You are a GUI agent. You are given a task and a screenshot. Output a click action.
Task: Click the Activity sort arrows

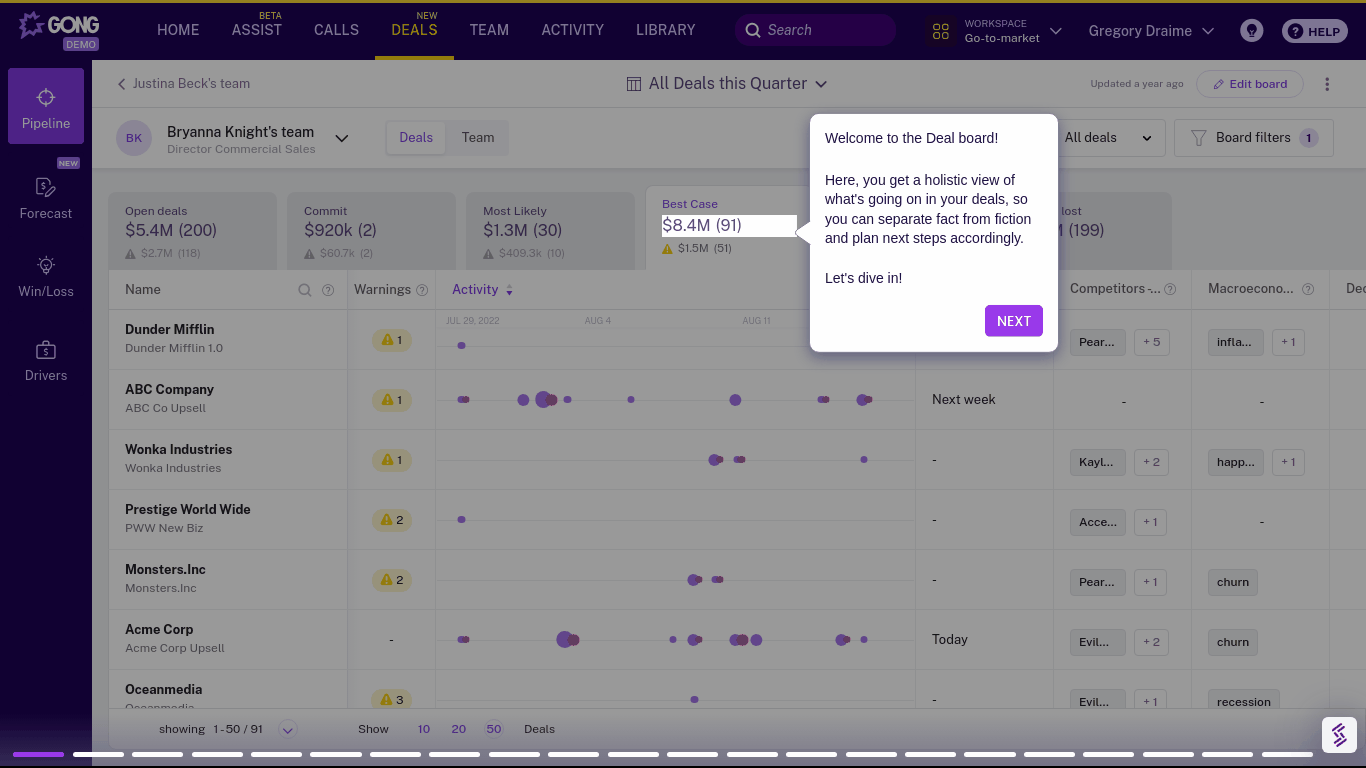point(509,290)
